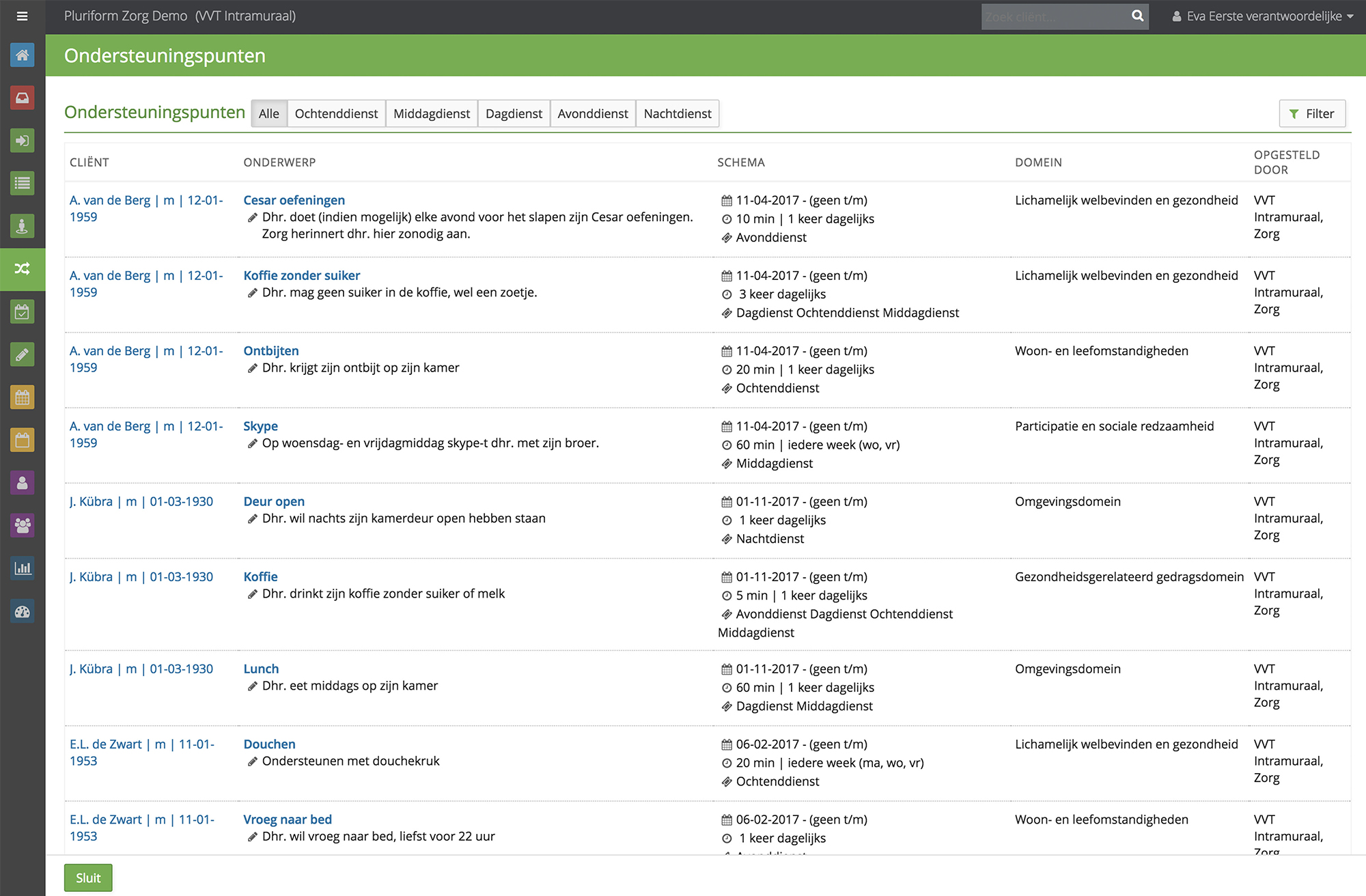Screen dimensions: 1366x896
Task: Open the dashboard gauge sidebar icon
Action: tap(23, 611)
